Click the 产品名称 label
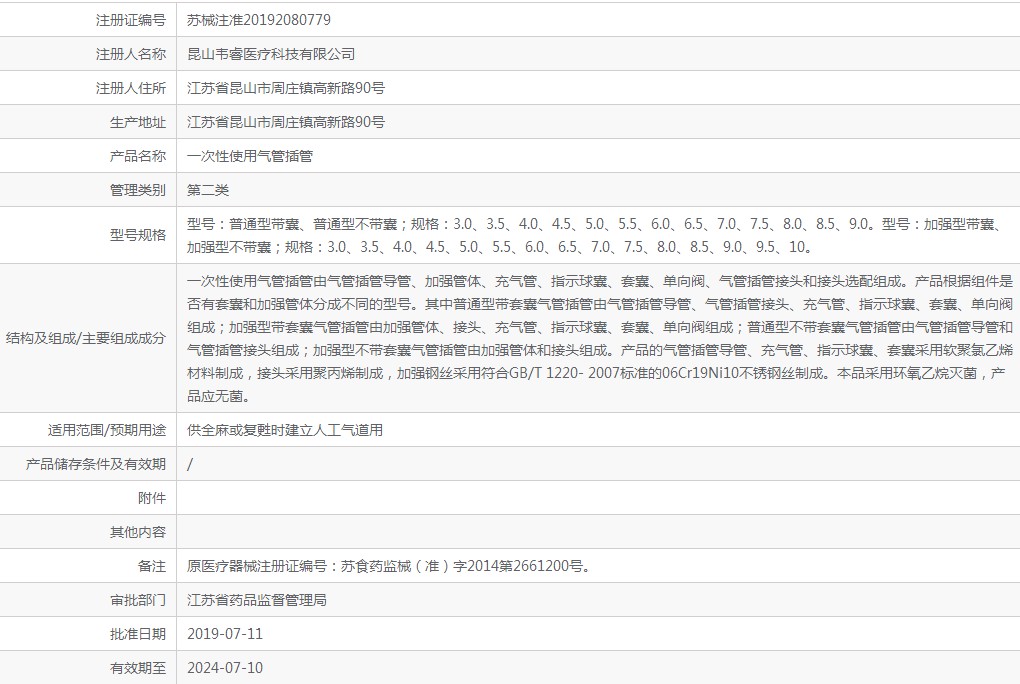This screenshot has width=1020, height=684. click(138, 156)
